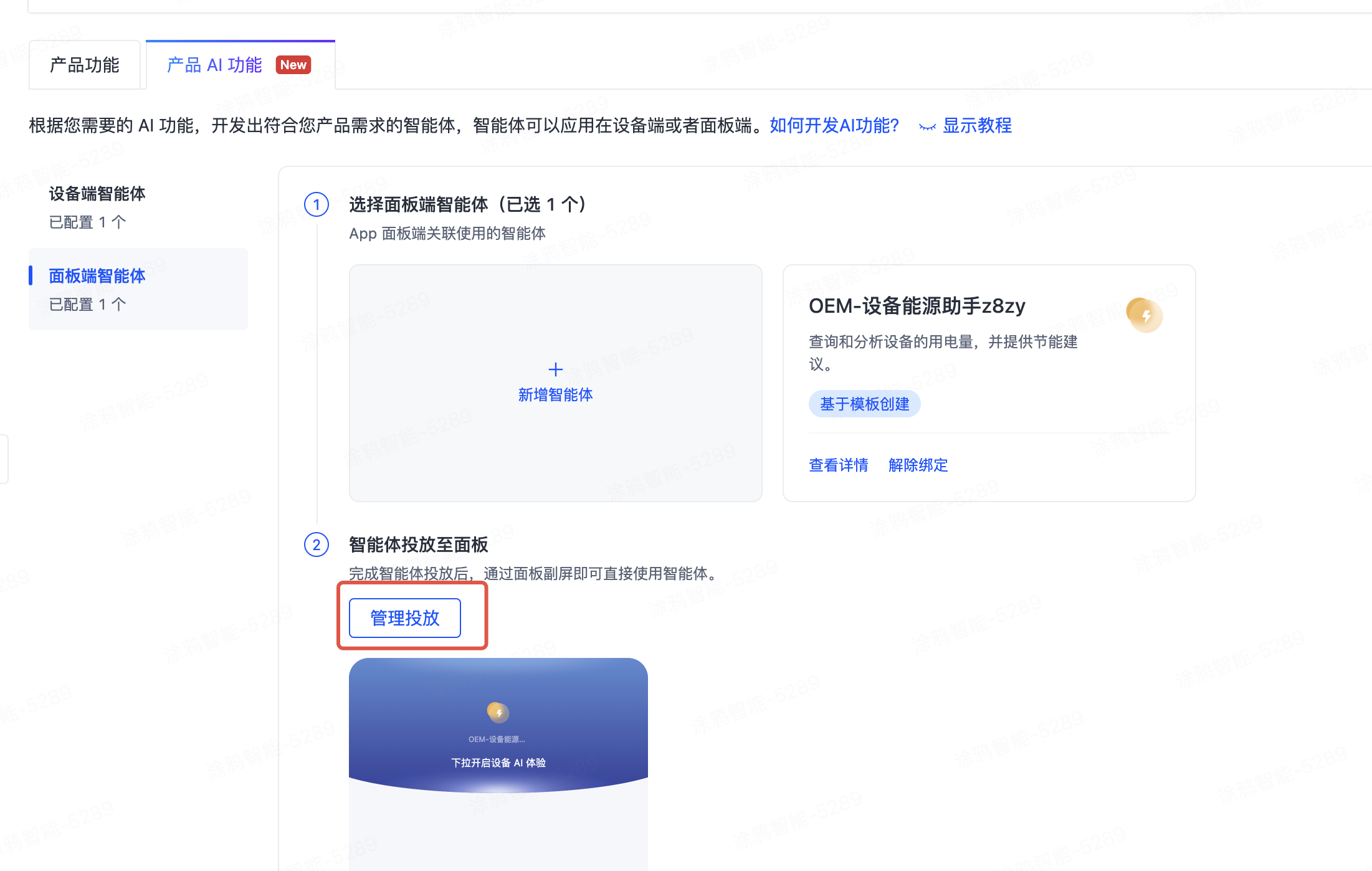Click the 基于模板创建 tag
Image resolution: width=1372 pixels, height=871 pixels.
[x=864, y=404]
